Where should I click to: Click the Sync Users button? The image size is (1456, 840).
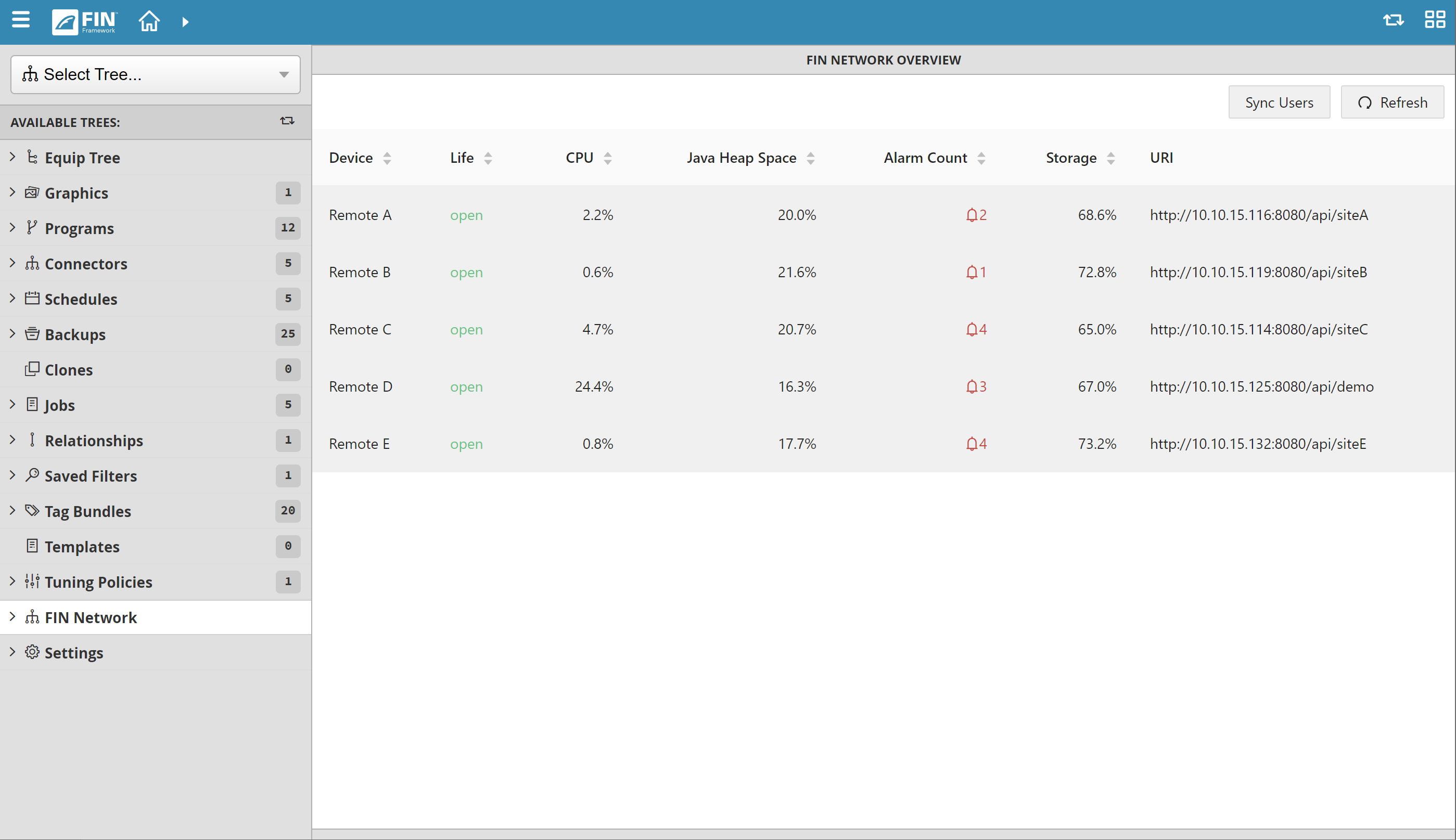(x=1279, y=102)
